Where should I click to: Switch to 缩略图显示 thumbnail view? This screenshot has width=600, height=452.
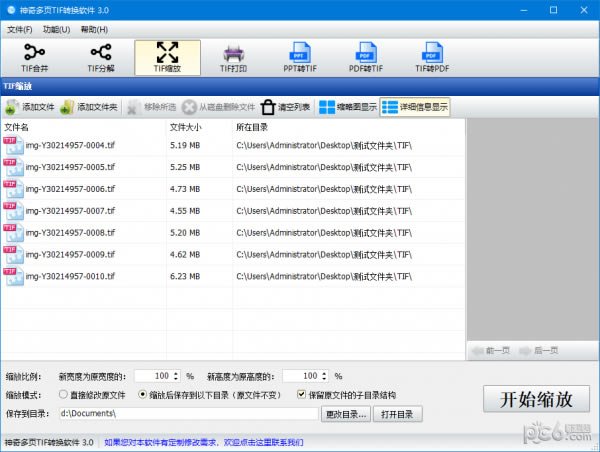(x=348, y=107)
